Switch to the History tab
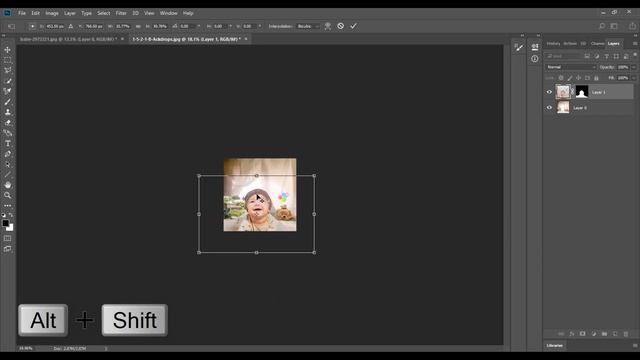Screen dimensions: 640x360 [553, 44]
